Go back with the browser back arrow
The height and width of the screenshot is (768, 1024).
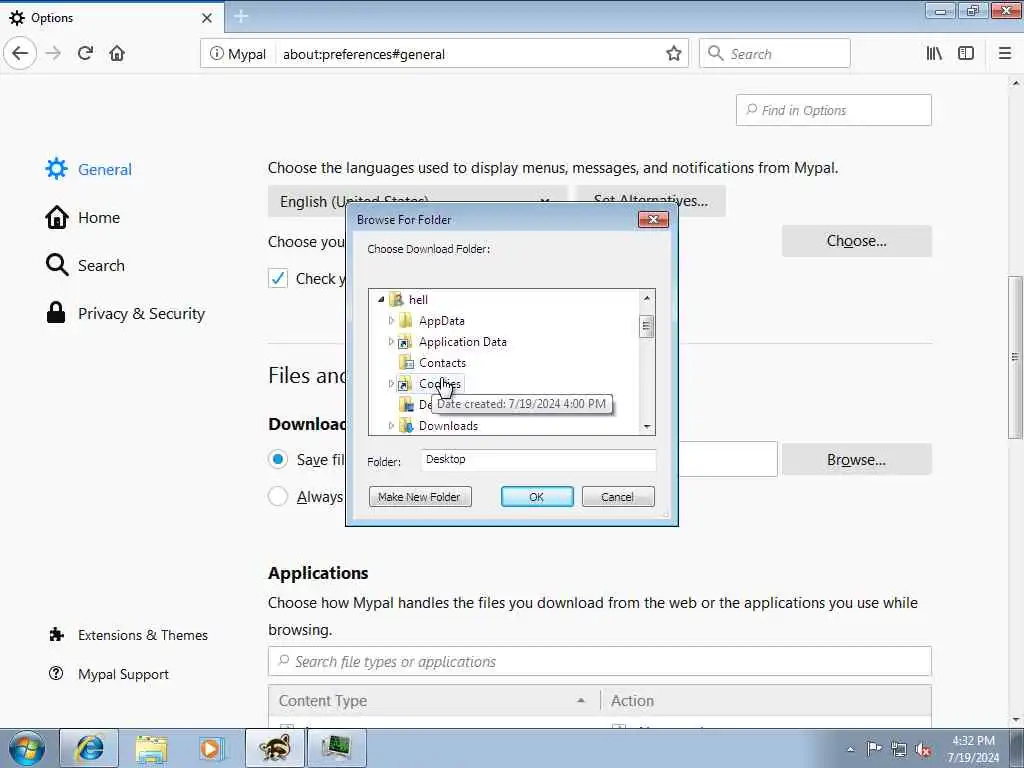pyautogui.click(x=20, y=54)
